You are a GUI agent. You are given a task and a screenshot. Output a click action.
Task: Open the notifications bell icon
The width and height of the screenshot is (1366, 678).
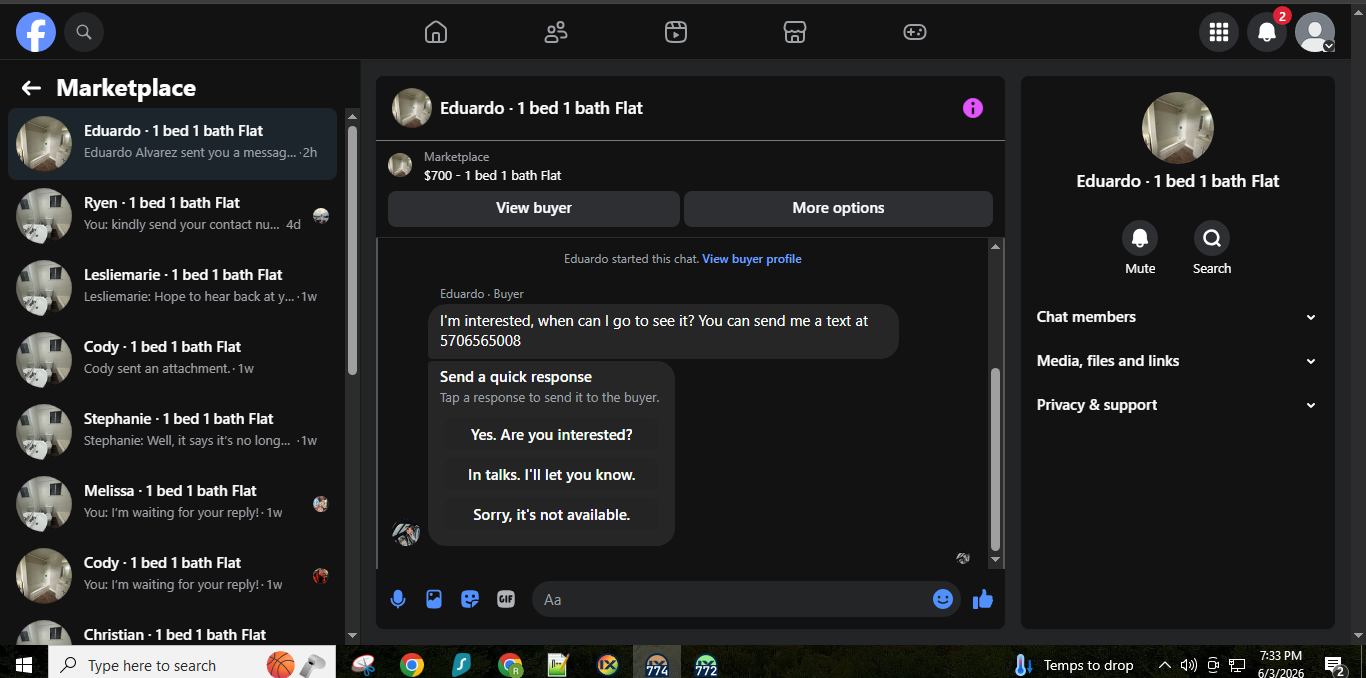[1267, 32]
